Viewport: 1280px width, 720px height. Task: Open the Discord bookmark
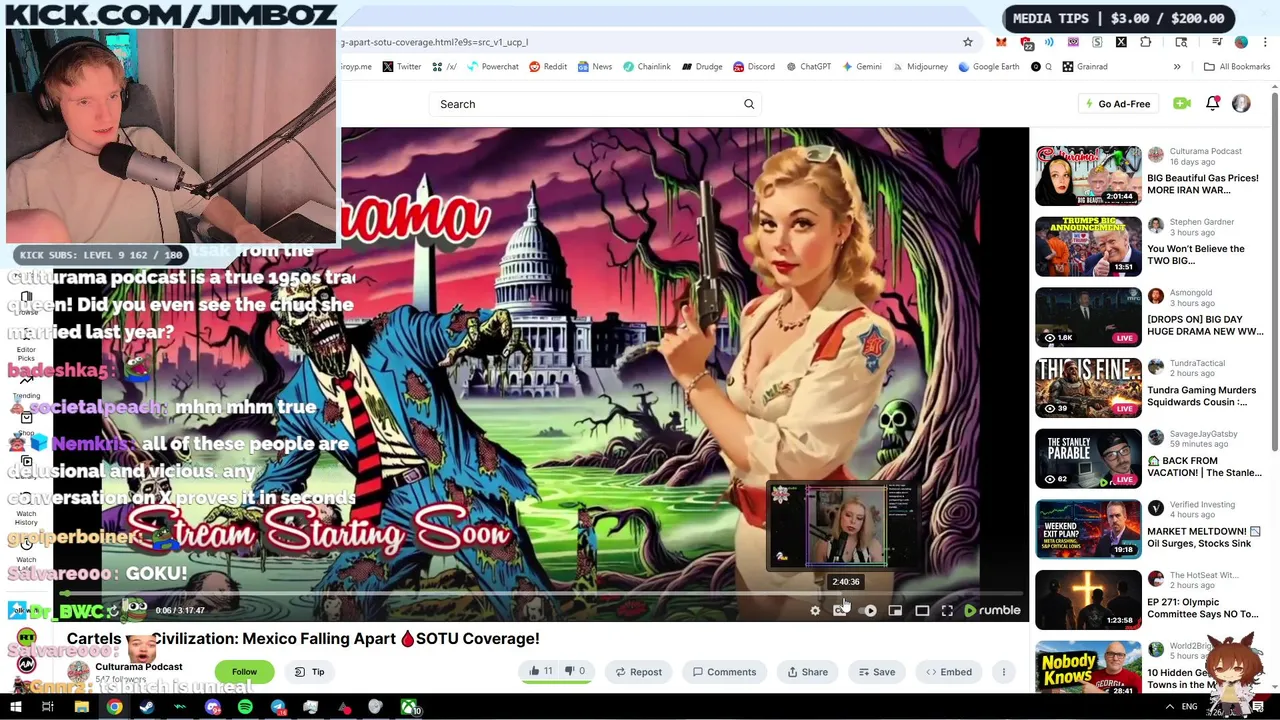754,67
